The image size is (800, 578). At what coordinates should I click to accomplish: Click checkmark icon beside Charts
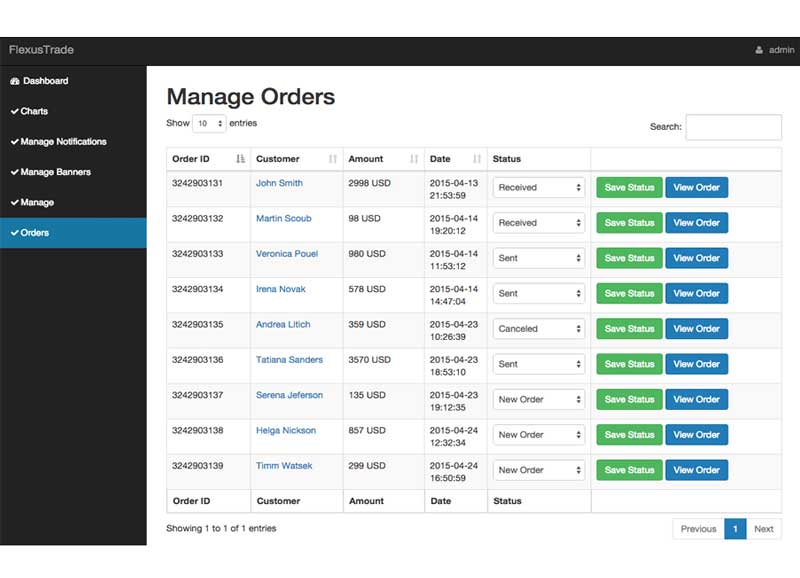15,111
